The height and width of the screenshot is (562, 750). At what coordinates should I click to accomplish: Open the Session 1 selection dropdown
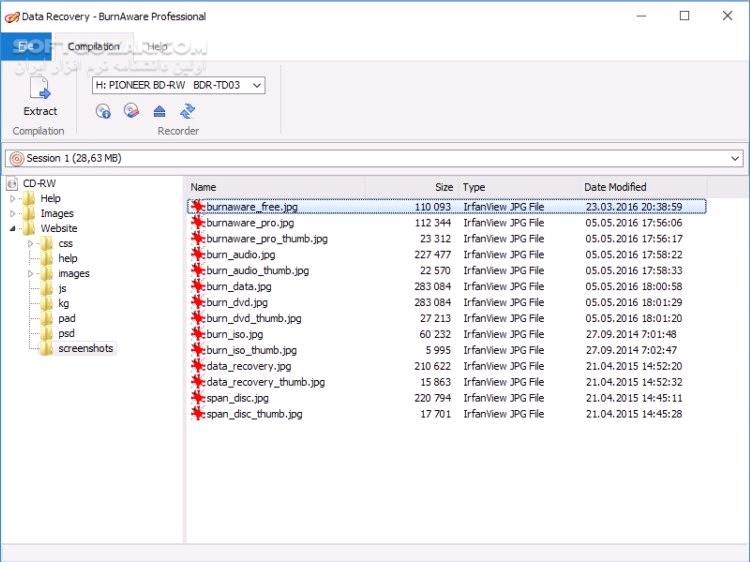tap(374, 158)
